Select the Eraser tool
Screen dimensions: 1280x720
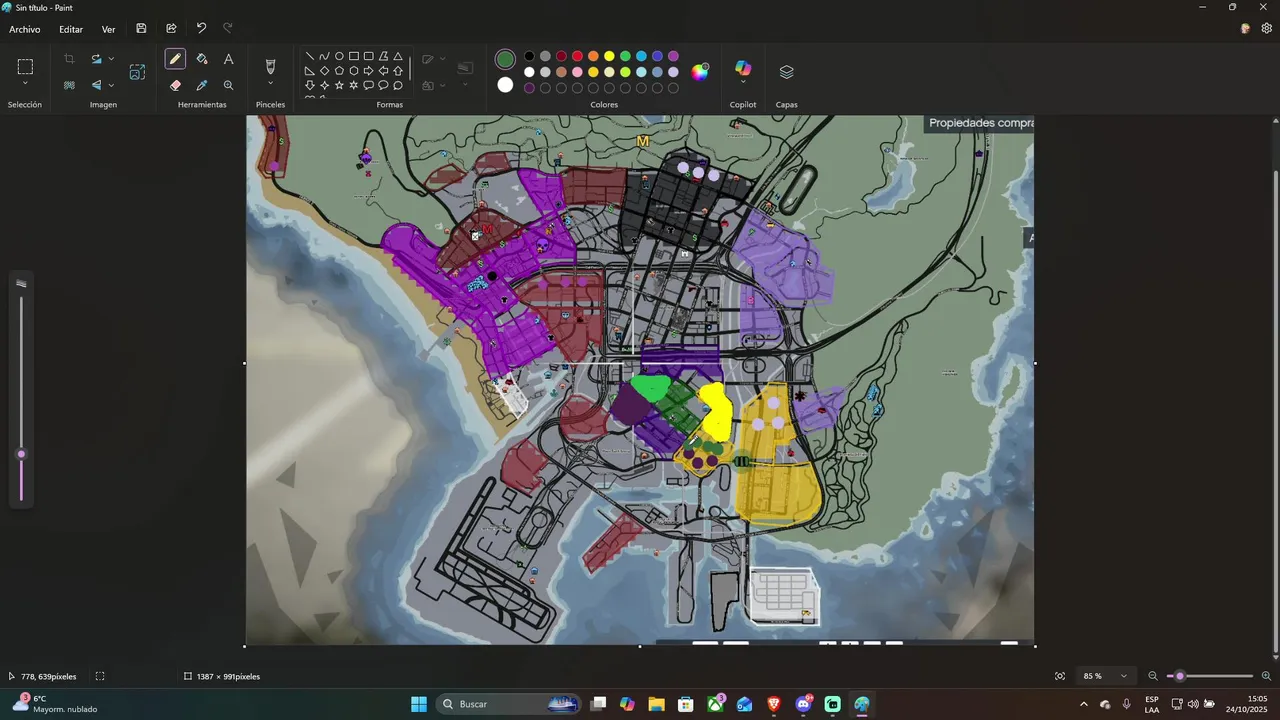click(x=175, y=86)
